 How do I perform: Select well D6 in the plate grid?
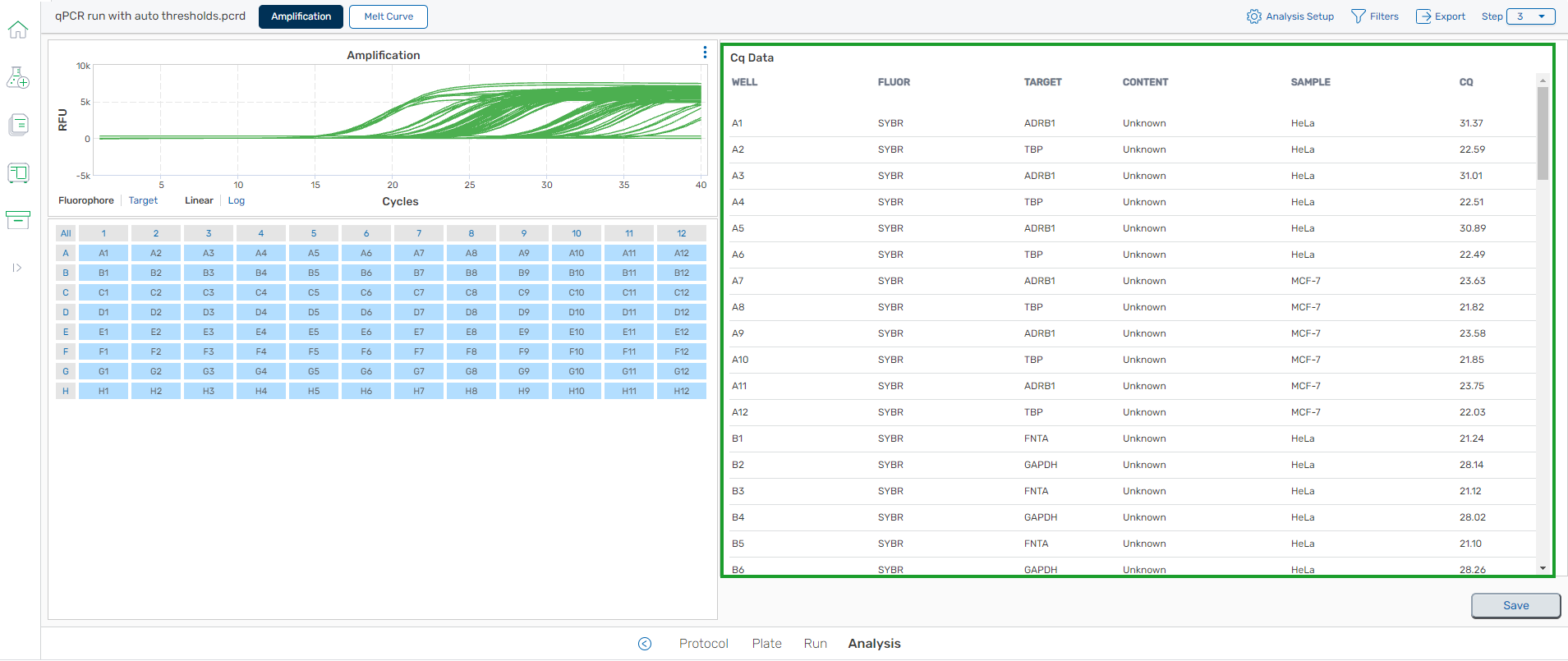point(366,312)
